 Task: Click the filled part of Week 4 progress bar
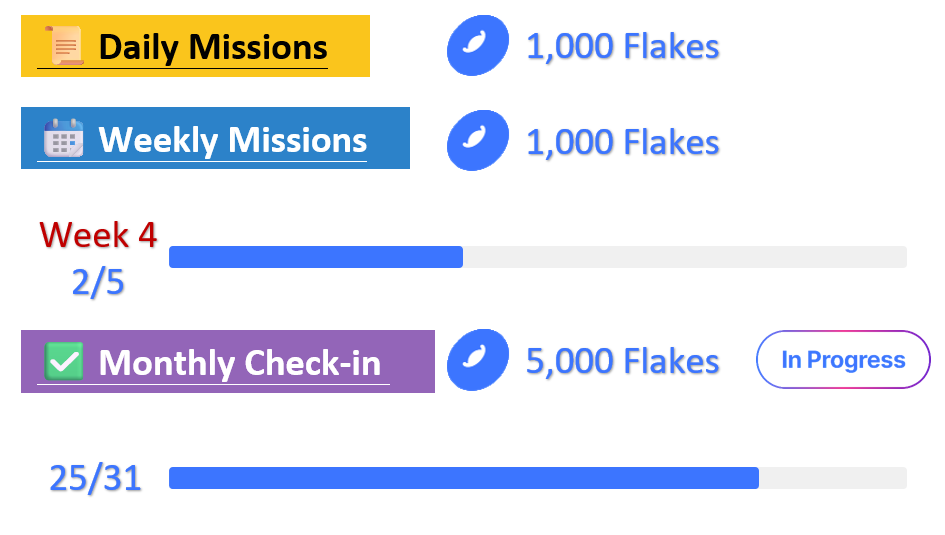[x=315, y=257]
